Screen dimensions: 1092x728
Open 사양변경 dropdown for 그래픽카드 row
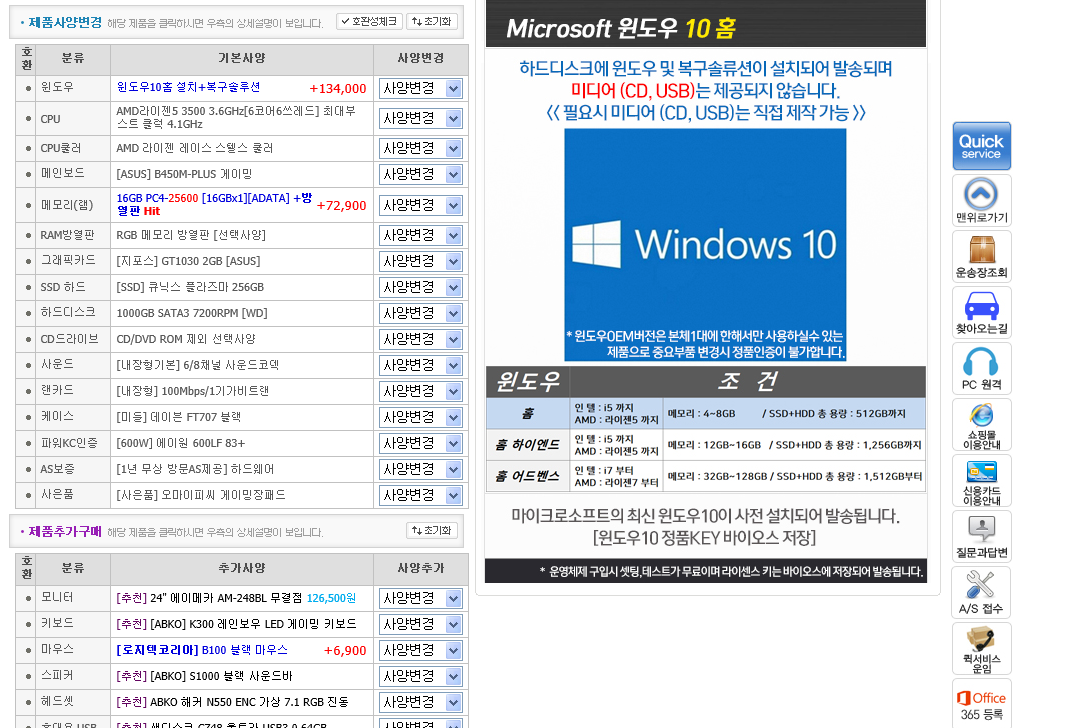[x=421, y=261]
